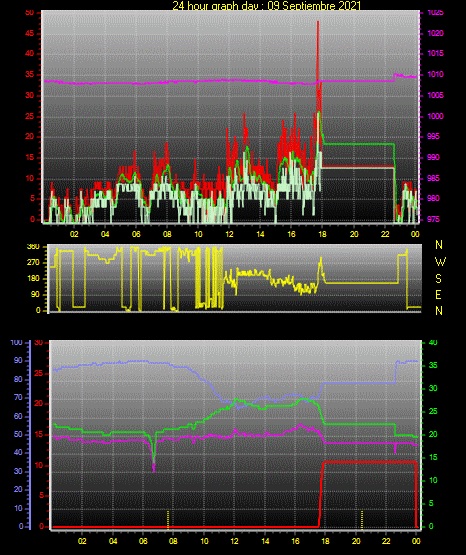Viewport: 466px width, 555px height.
Task: Click the 24 hour graph day title
Action: point(266,6)
